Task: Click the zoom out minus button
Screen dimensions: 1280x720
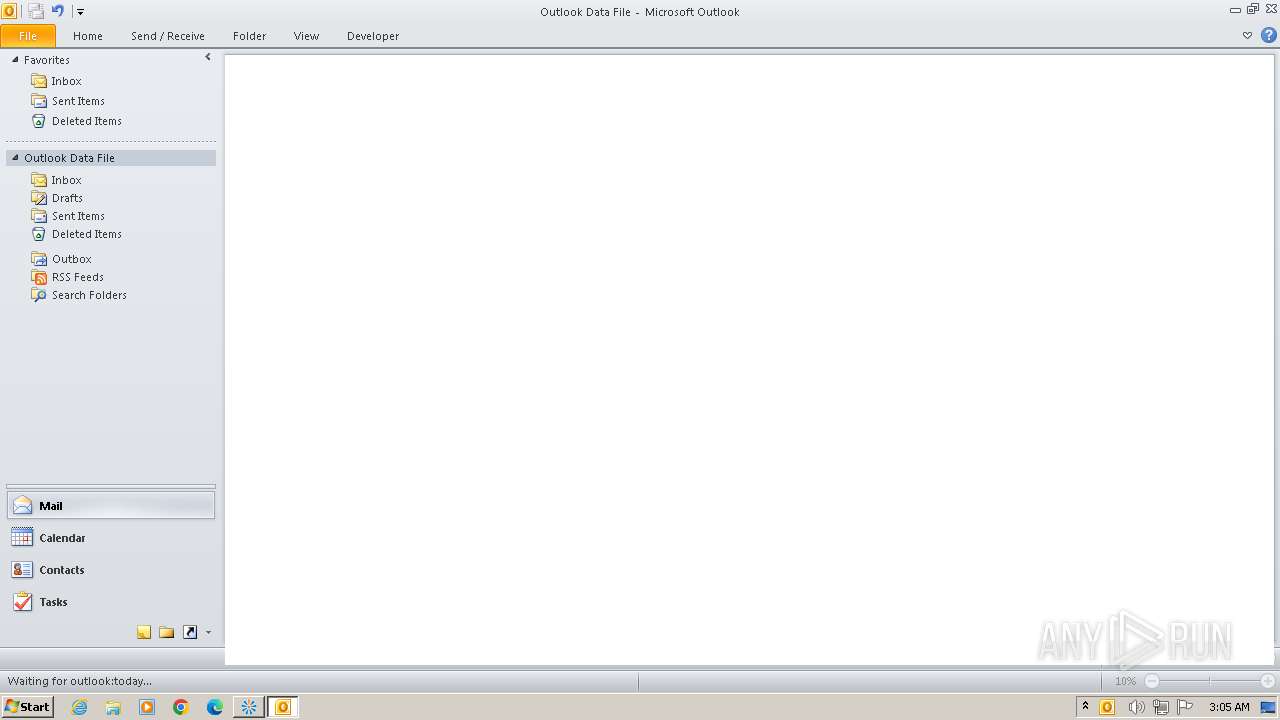Action: (1152, 681)
